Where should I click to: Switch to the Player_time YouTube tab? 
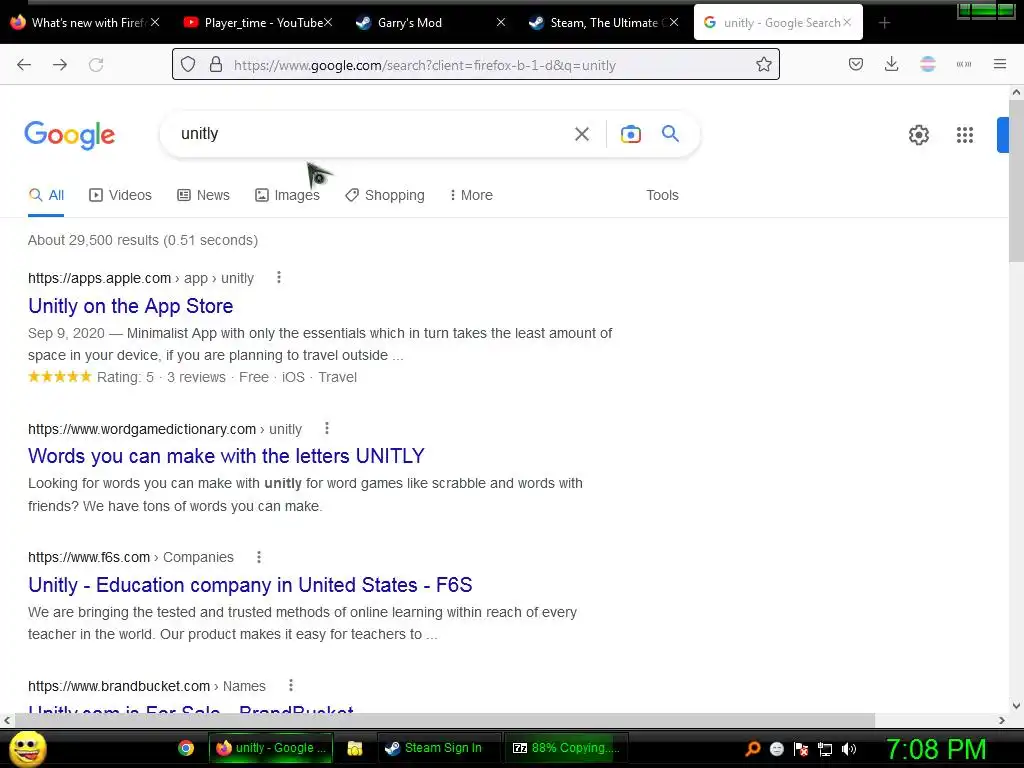pyautogui.click(x=257, y=23)
